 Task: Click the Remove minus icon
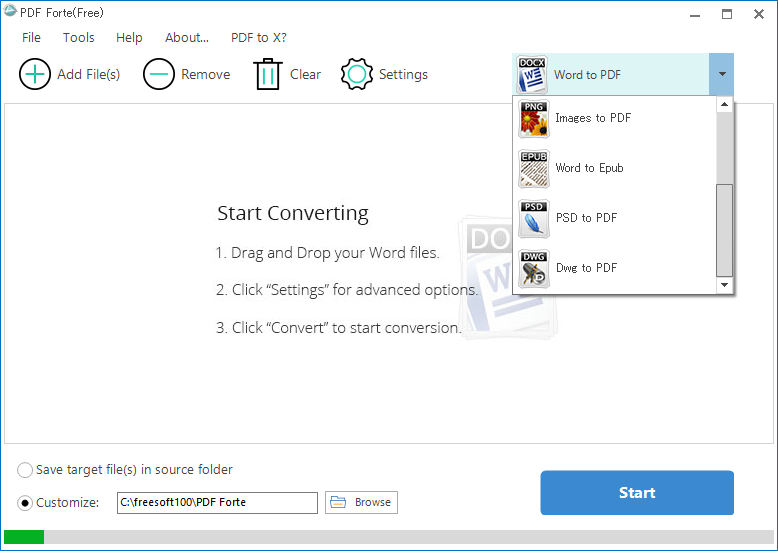[159, 74]
